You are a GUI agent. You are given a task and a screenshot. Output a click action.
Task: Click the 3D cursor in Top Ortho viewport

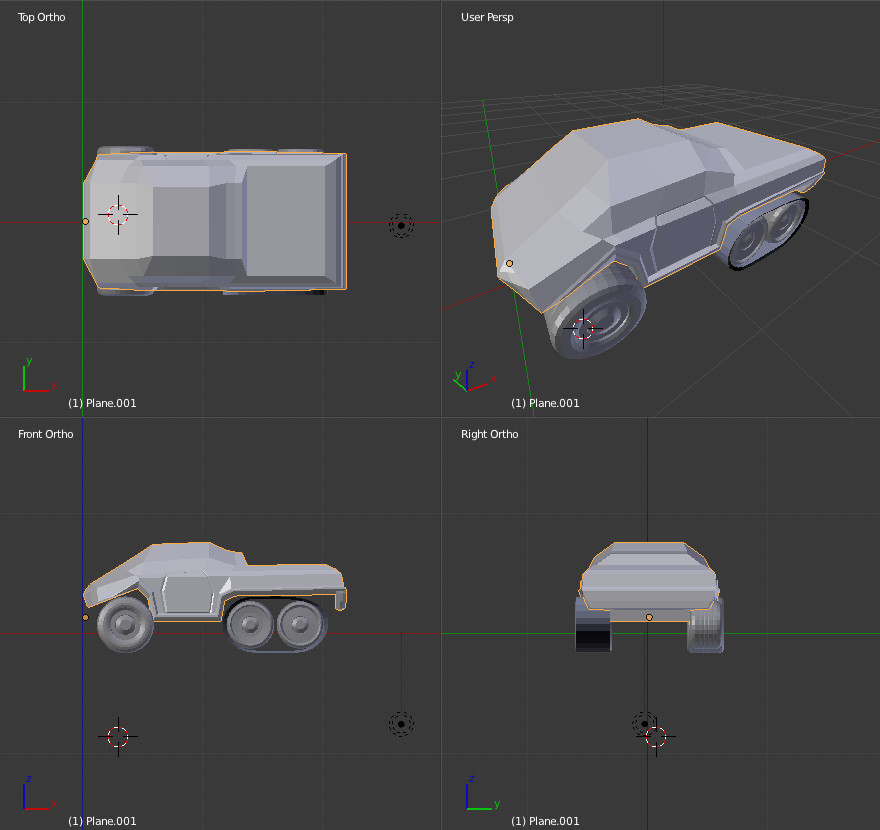(x=118, y=214)
